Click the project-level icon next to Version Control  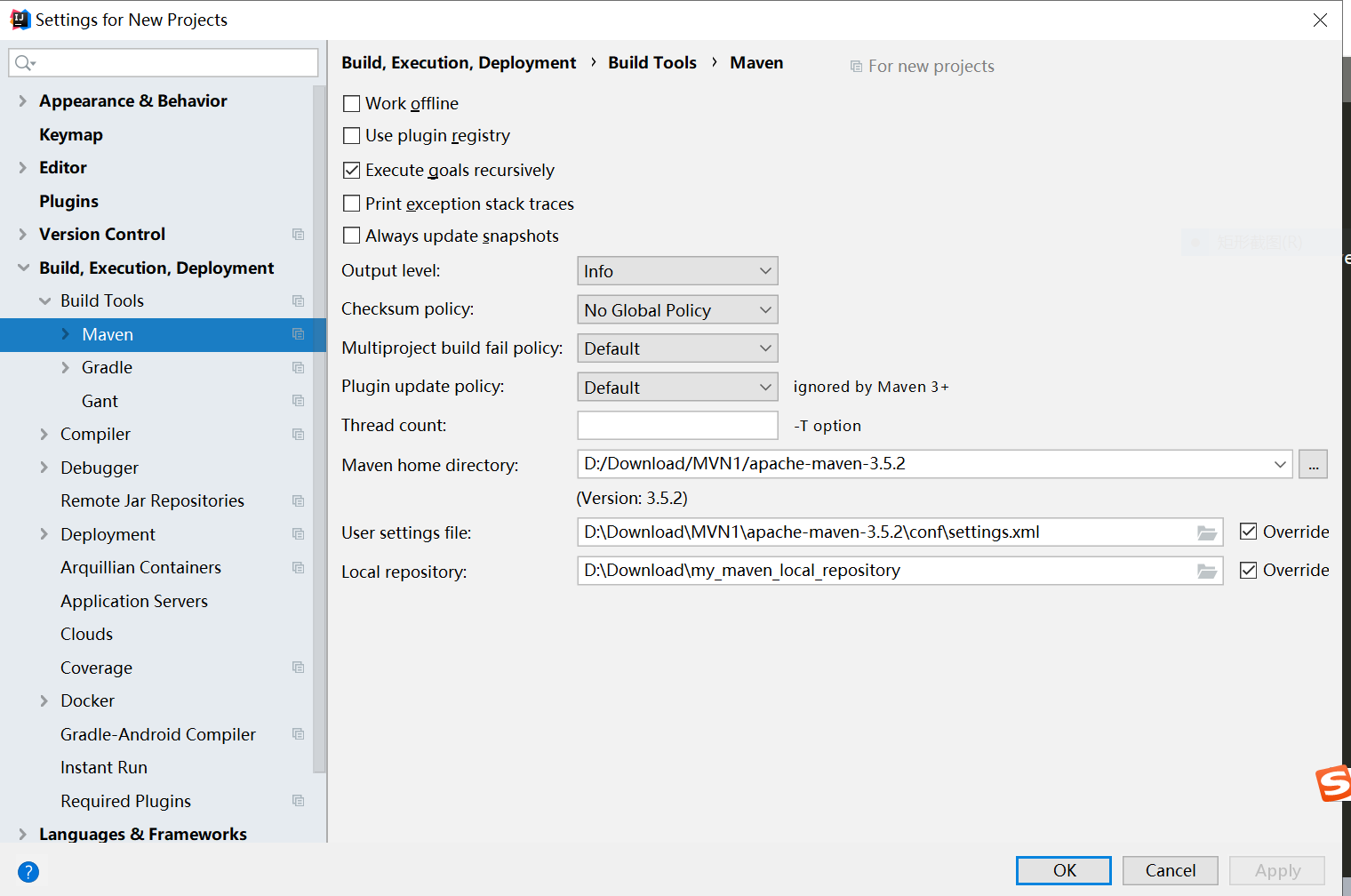click(x=298, y=235)
